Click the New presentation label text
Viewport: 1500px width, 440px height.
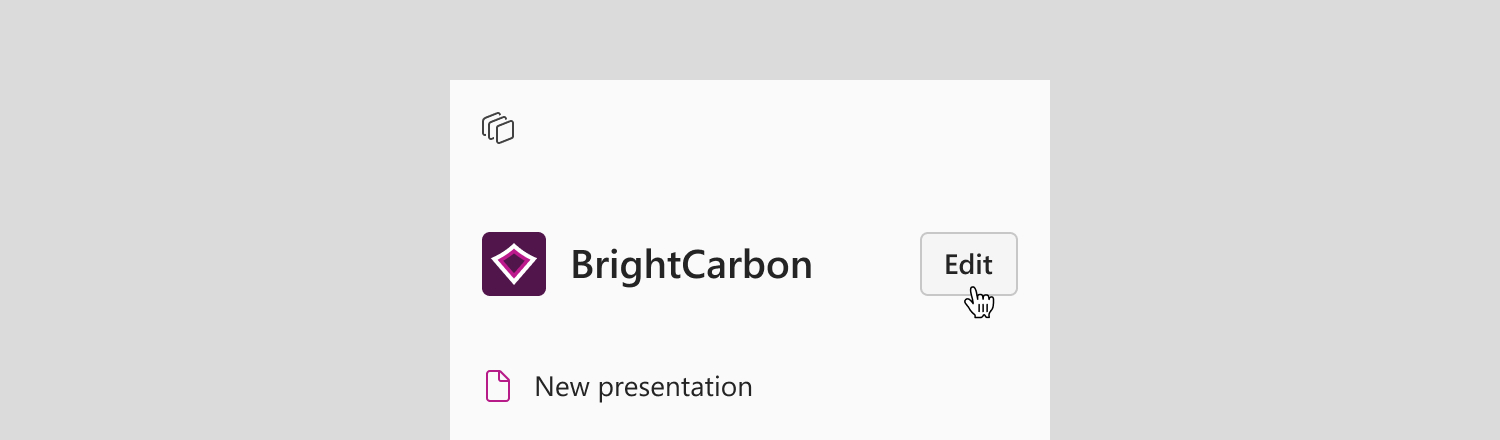[643, 386]
